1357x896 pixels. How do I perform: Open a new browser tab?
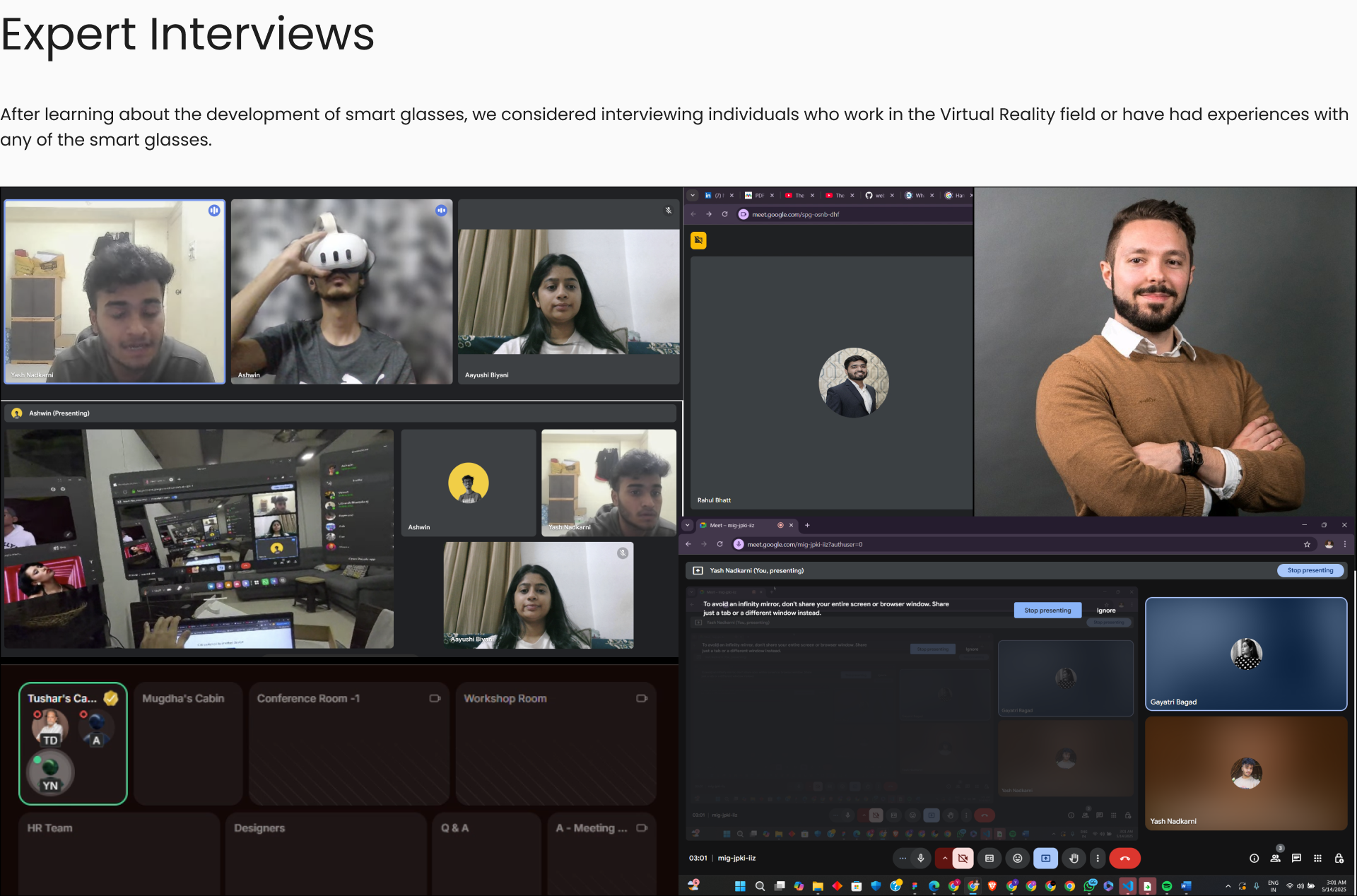[807, 525]
